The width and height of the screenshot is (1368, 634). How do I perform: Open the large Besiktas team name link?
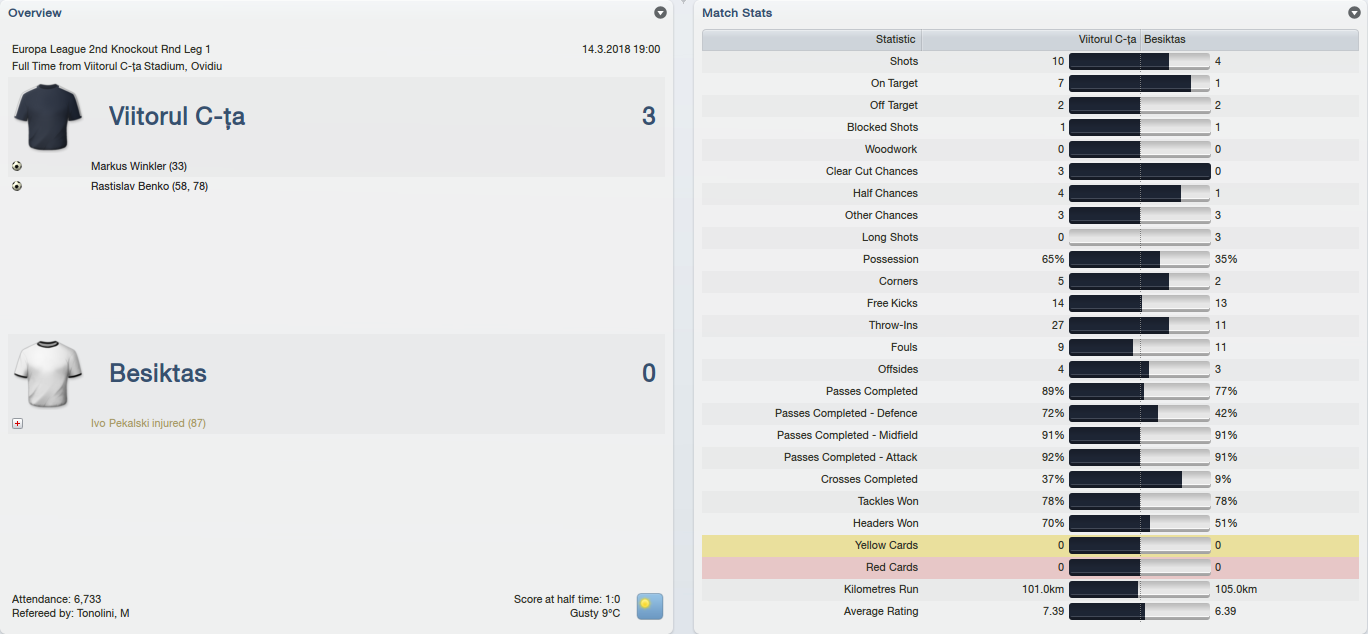point(158,373)
